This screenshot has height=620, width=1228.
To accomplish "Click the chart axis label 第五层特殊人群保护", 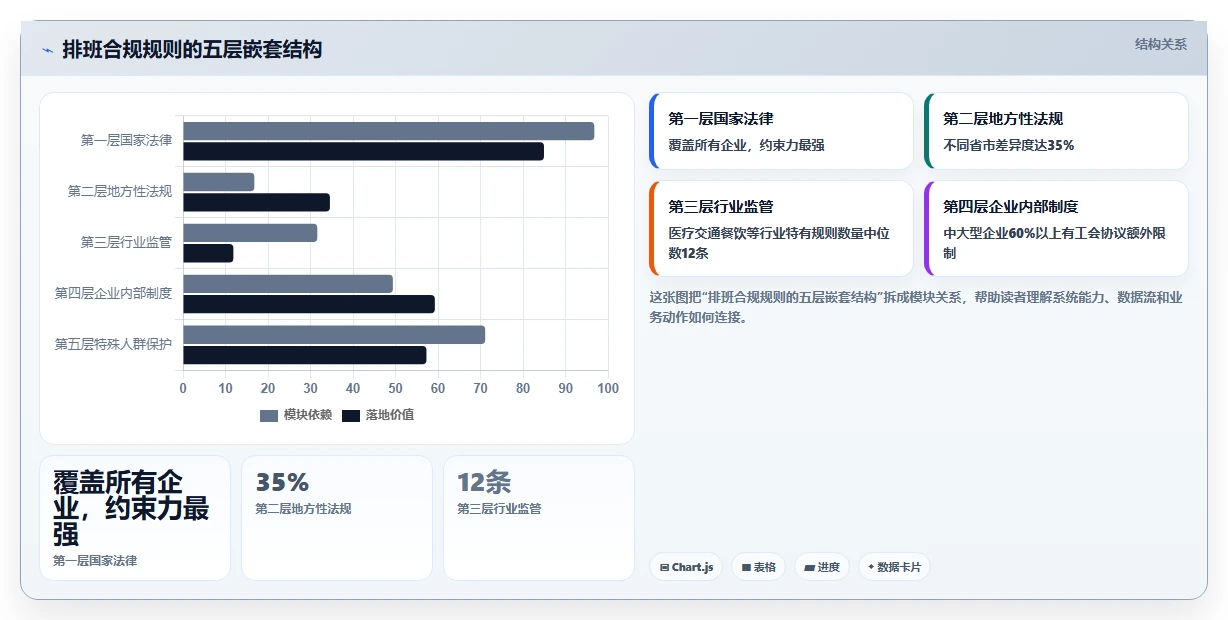I will coord(113,345).
